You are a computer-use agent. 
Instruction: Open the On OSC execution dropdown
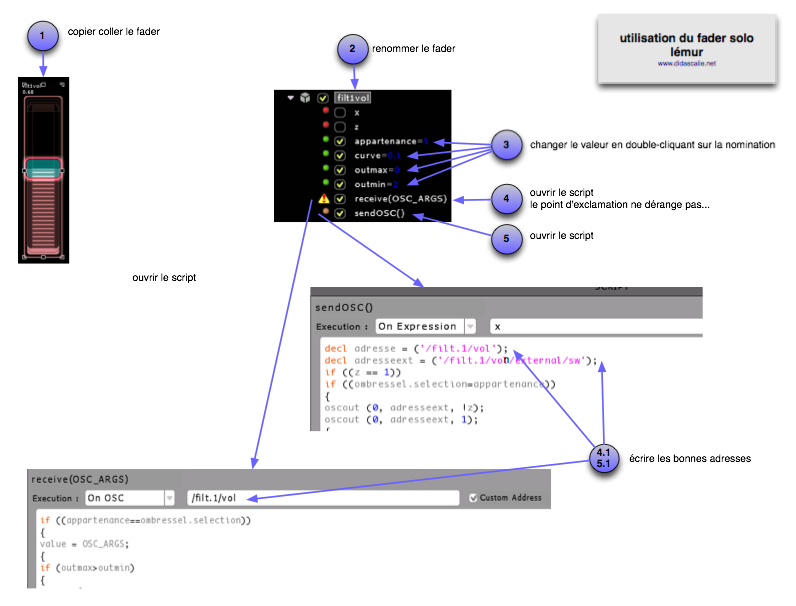click(130, 497)
